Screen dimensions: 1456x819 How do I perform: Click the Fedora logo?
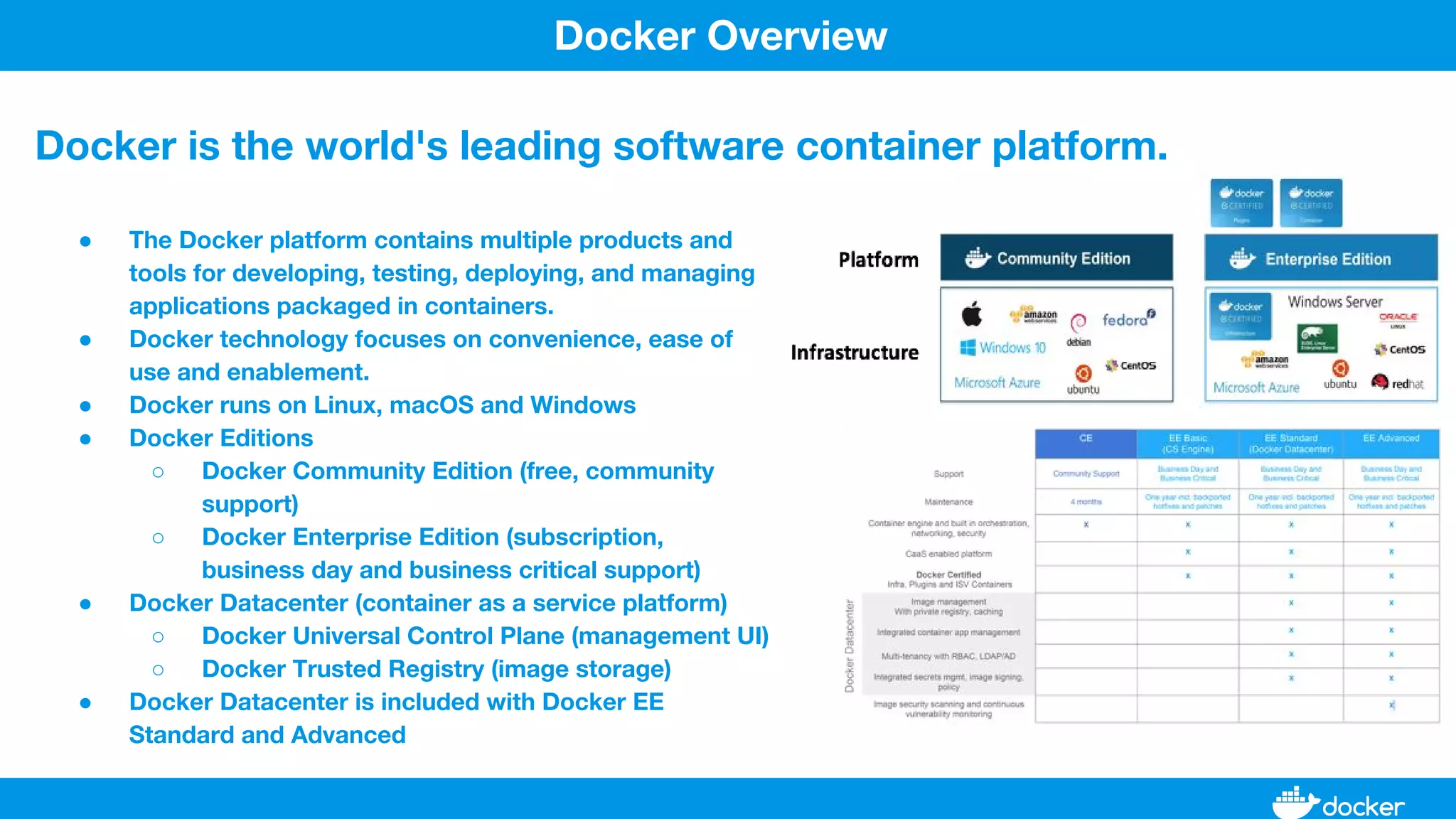[x=1129, y=319]
